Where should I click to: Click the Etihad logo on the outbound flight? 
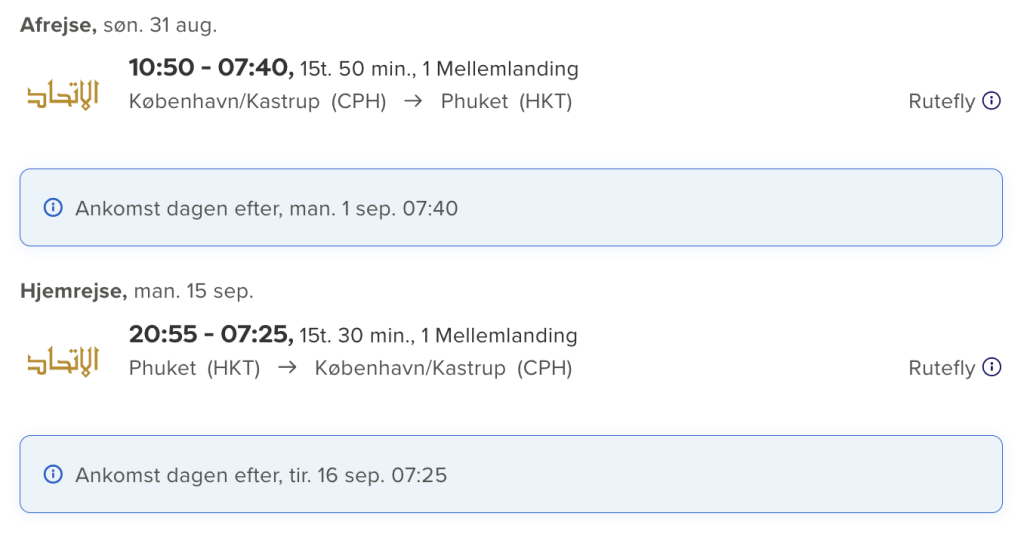click(x=63, y=95)
